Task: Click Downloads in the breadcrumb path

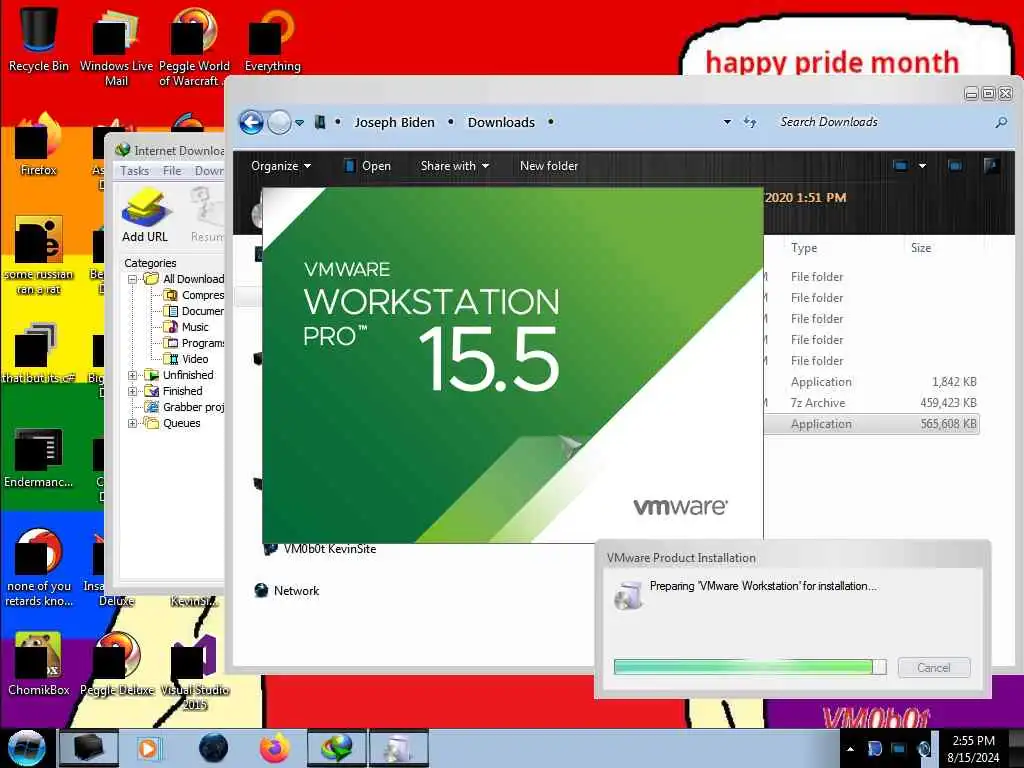Action: pos(501,122)
